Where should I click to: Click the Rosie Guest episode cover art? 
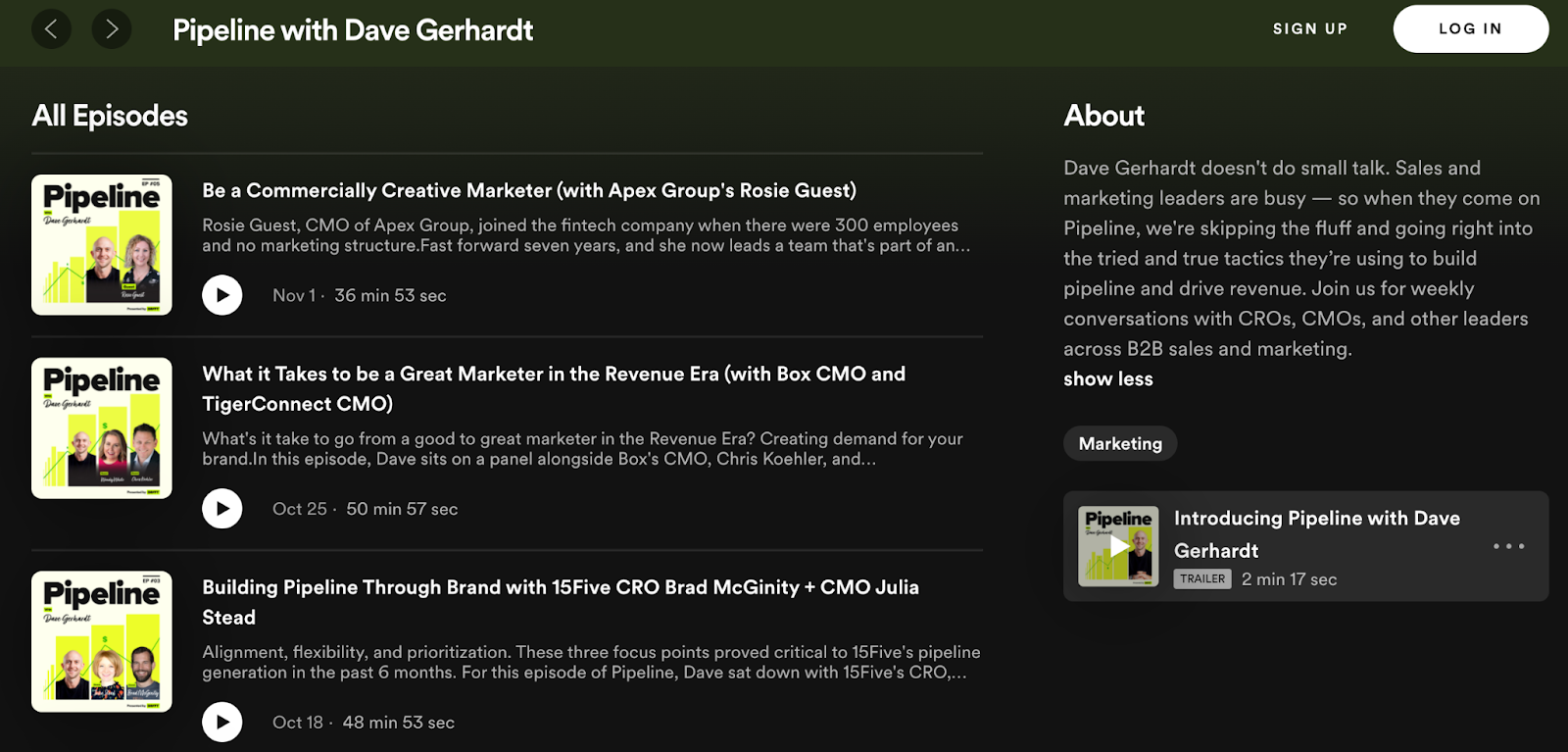pos(102,245)
